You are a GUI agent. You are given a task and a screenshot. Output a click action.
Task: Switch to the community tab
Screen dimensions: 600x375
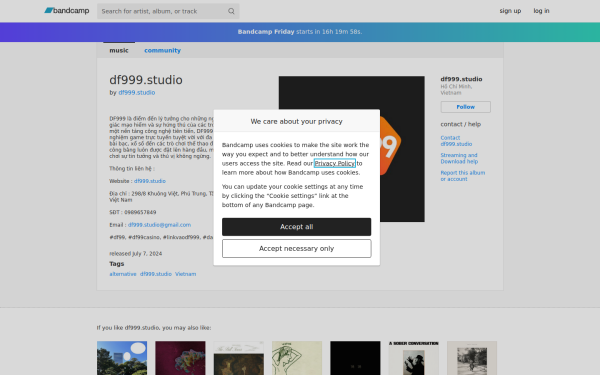[162, 51]
